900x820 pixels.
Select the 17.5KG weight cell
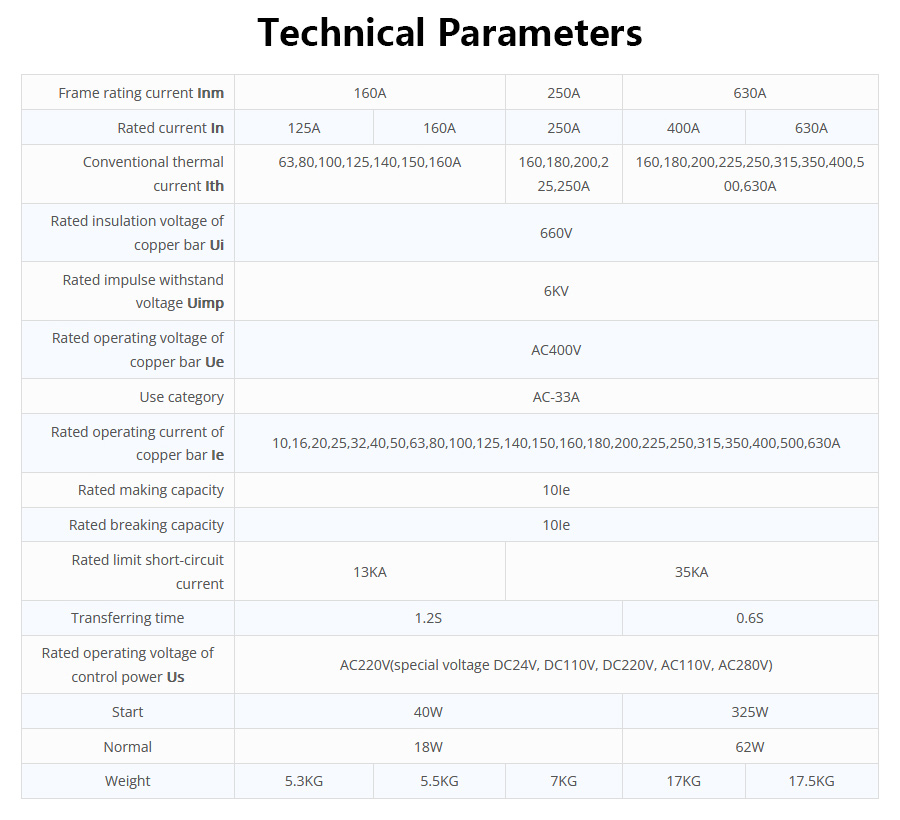tap(811, 781)
